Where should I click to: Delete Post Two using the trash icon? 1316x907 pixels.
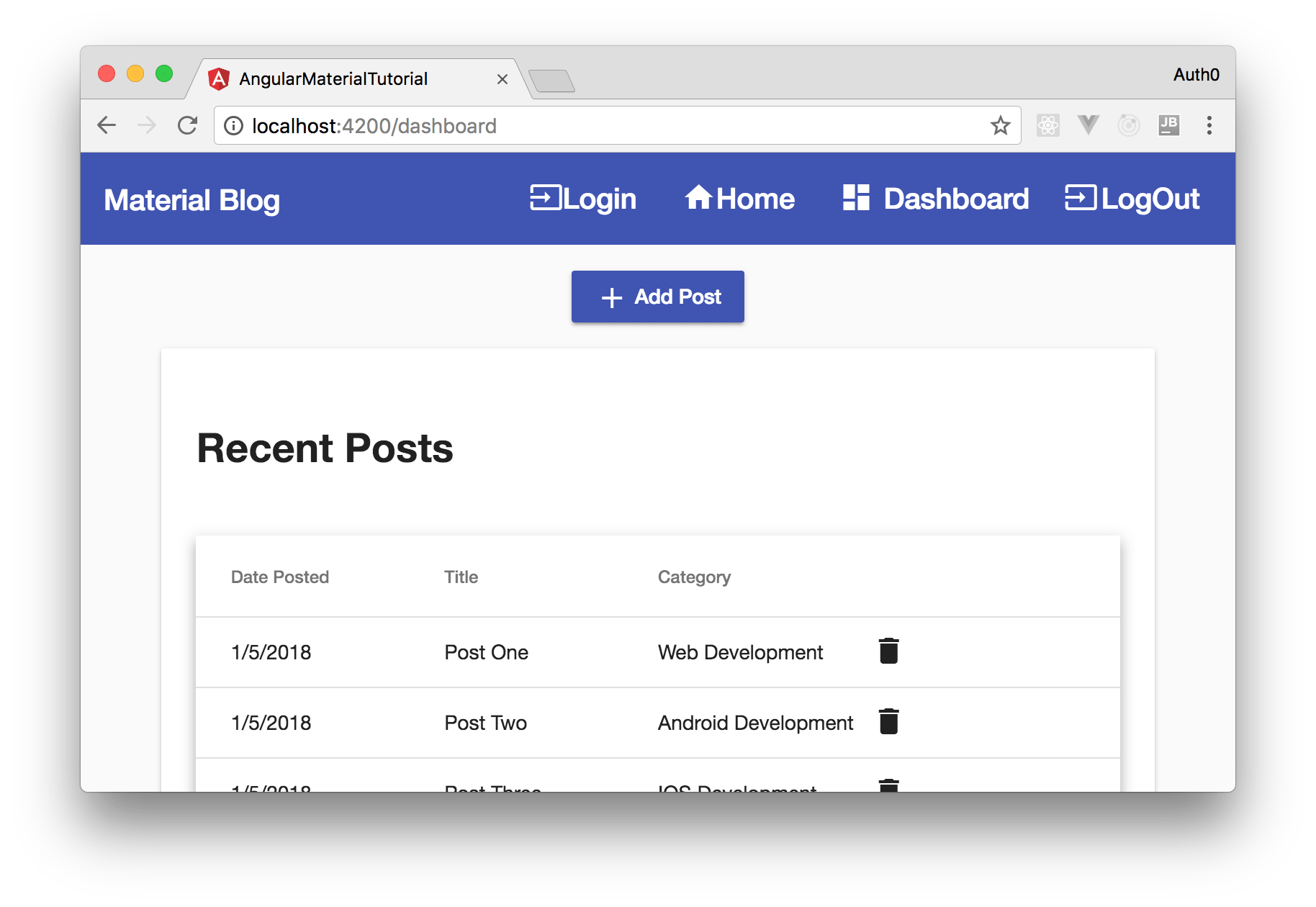click(888, 721)
